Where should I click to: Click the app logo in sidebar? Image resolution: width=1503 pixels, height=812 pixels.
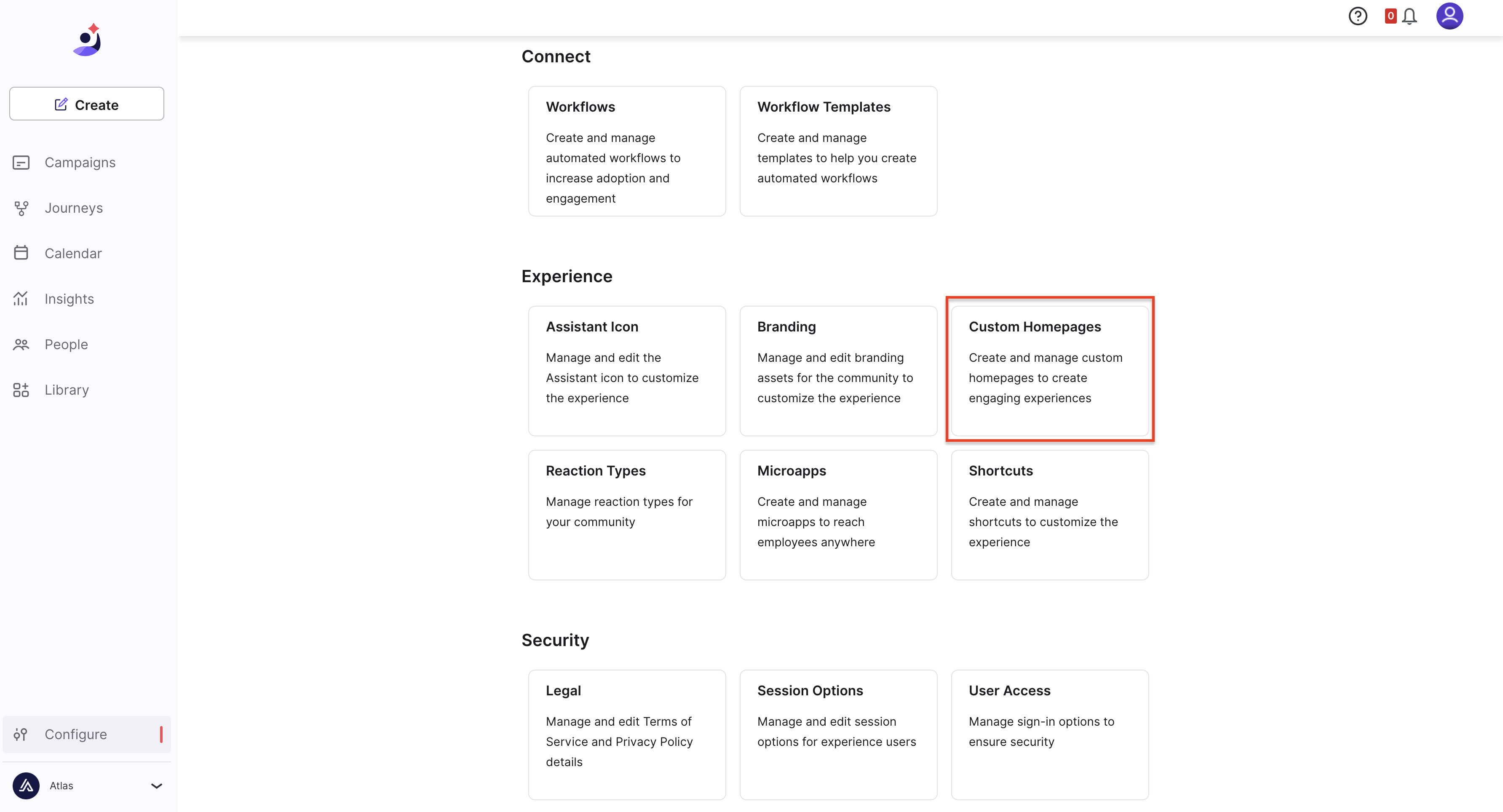click(88, 40)
